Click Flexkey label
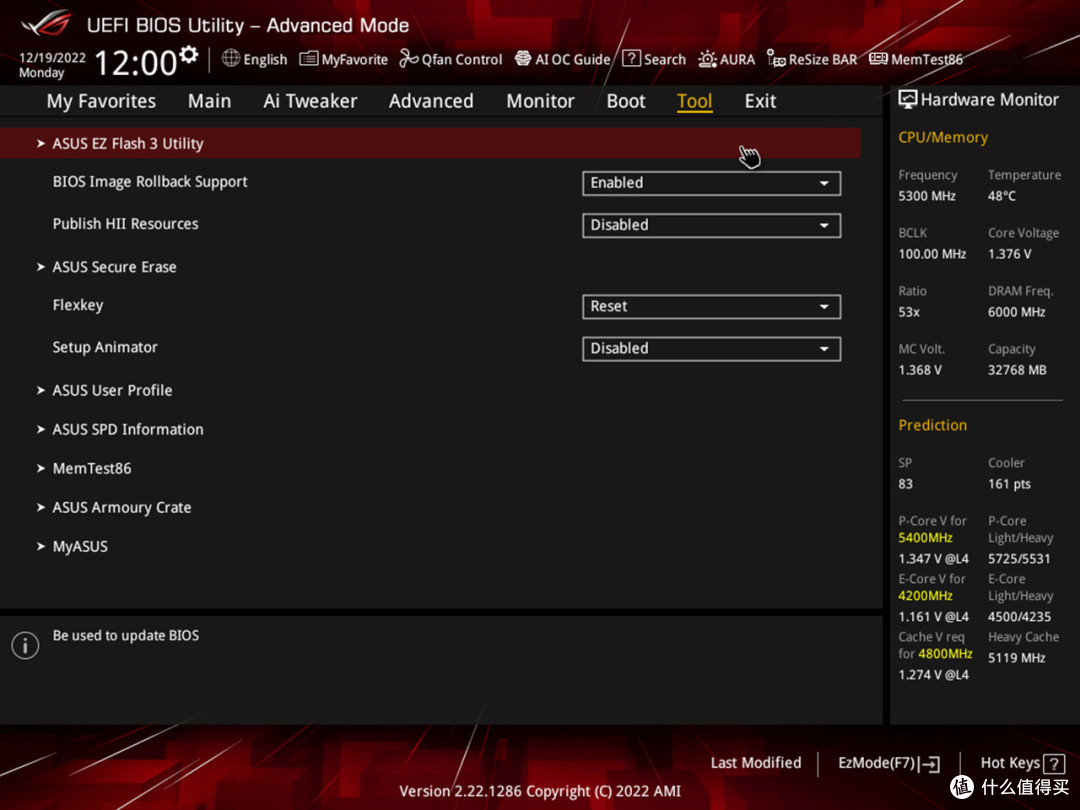This screenshot has width=1080, height=810. pyautogui.click(x=78, y=305)
